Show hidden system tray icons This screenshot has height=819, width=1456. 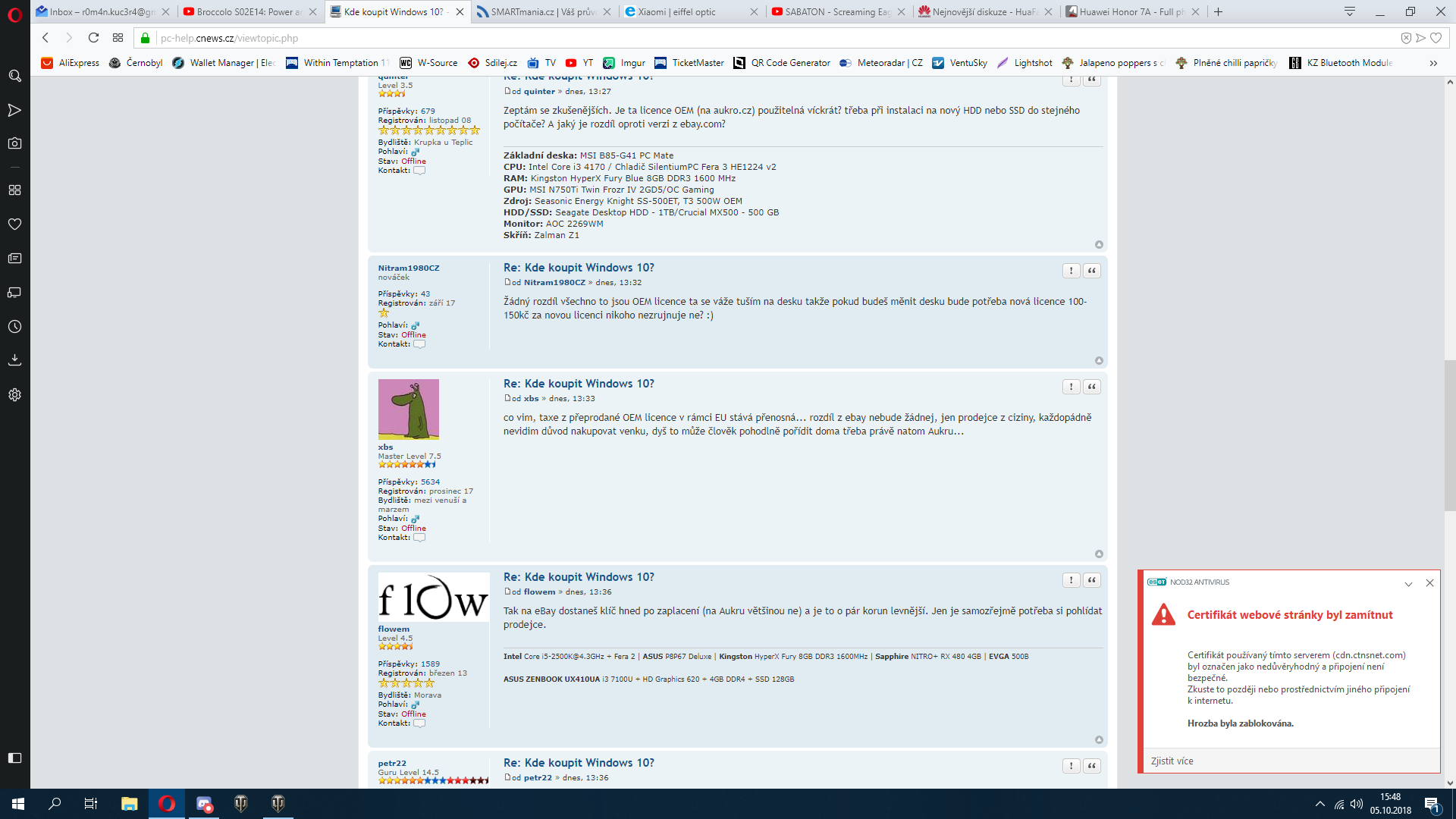pyautogui.click(x=1320, y=804)
